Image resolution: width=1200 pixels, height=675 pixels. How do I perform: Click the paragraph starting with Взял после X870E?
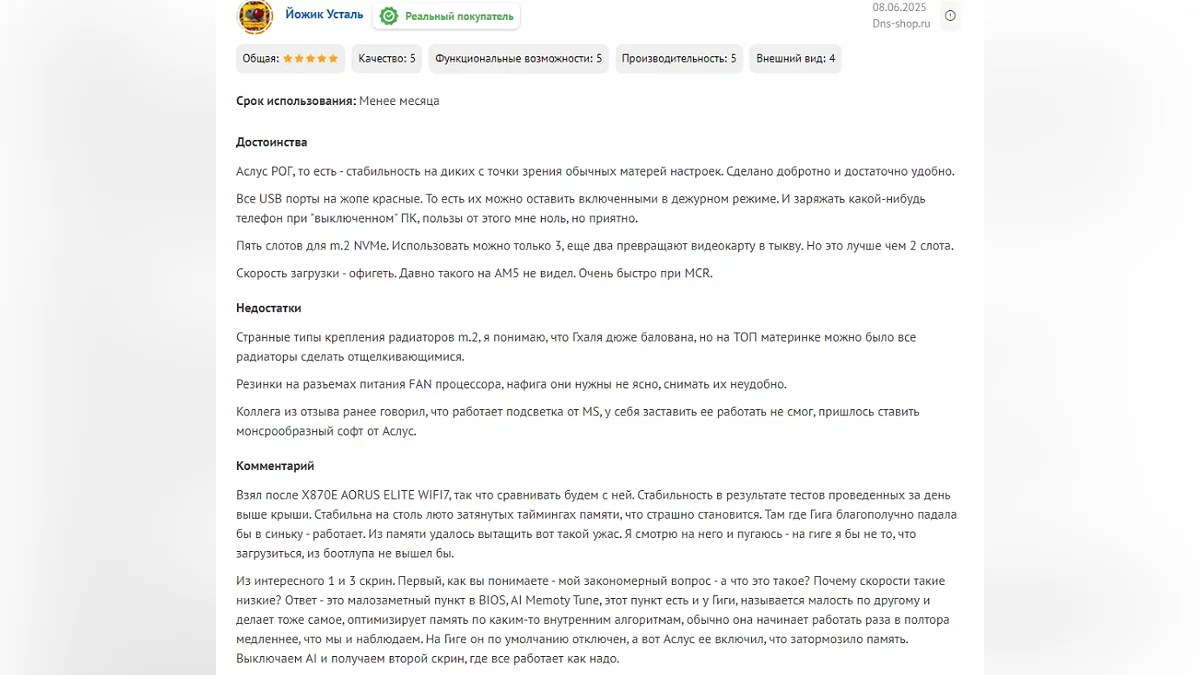point(596,524)
